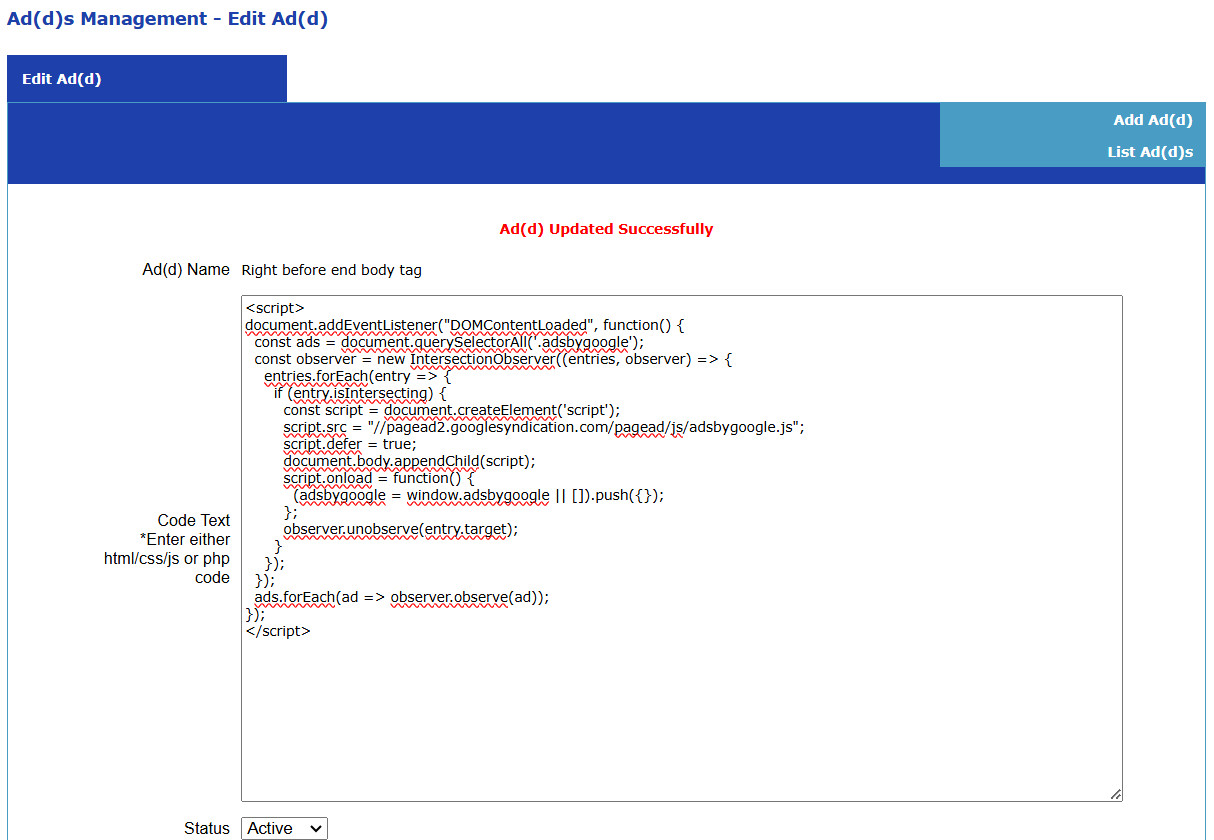Click the script.defer = true line
The width and height of the screenshot is (1214, 840).
coord(350,444)
